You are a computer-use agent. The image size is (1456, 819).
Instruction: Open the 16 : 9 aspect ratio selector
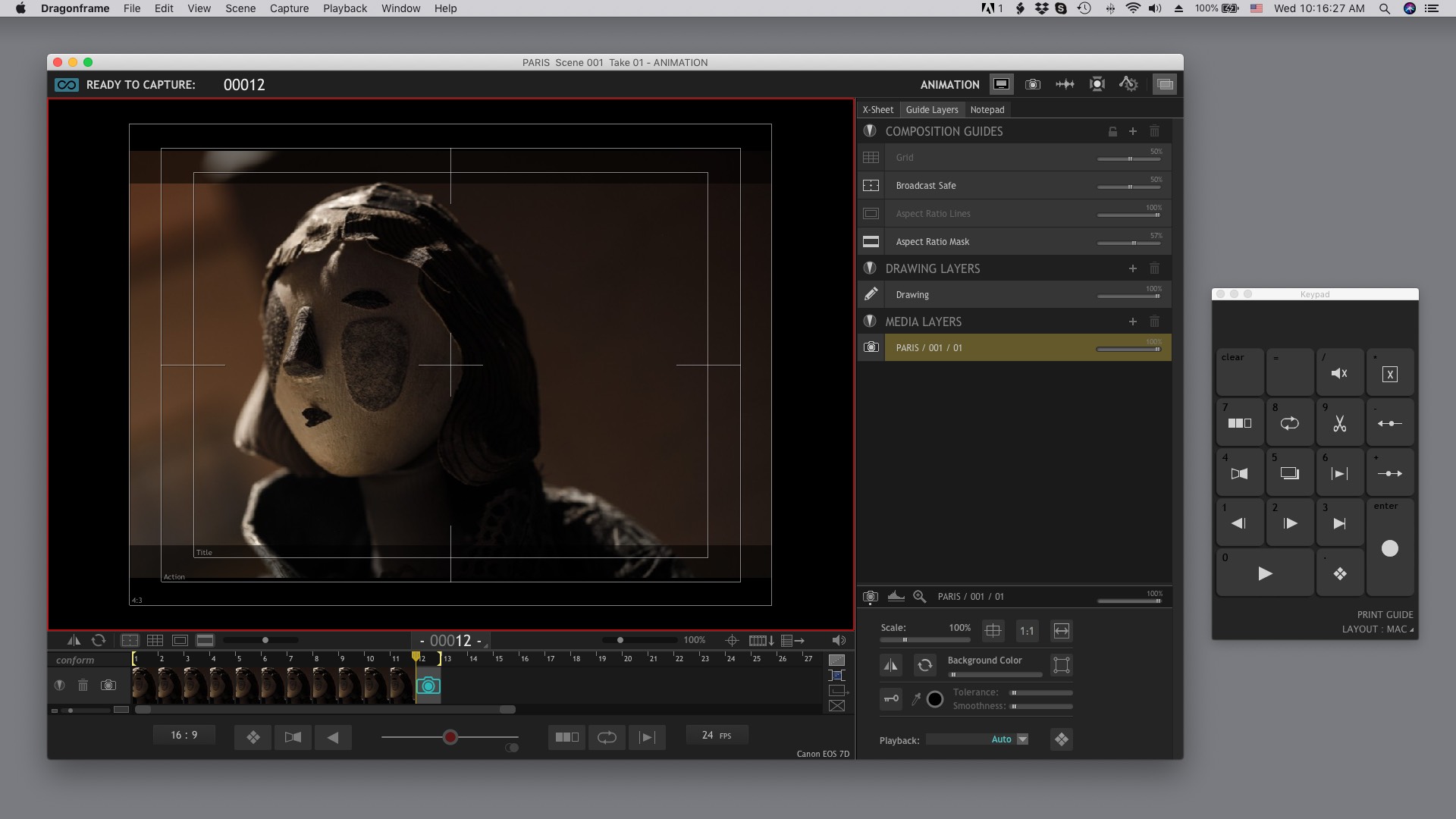click(x=184, y=735)
